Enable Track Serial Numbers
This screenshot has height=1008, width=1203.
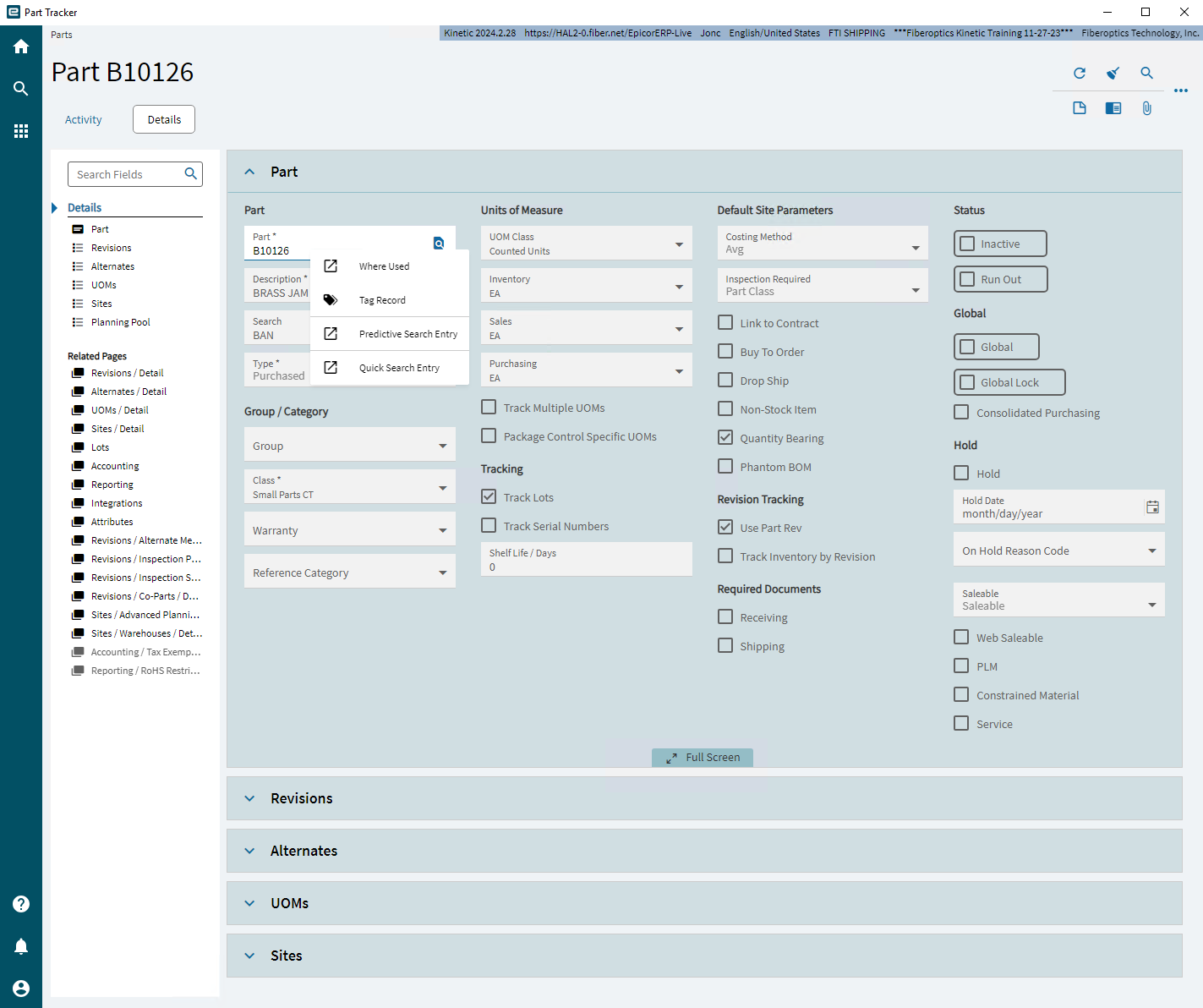489,525
